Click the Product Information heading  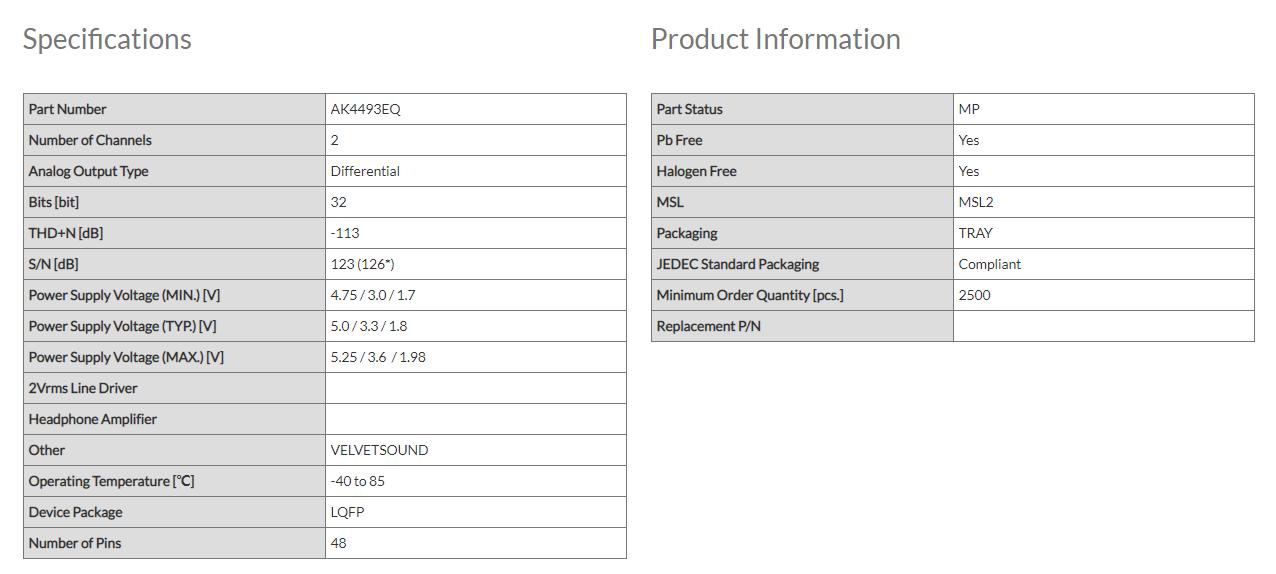tap(775, 39)
